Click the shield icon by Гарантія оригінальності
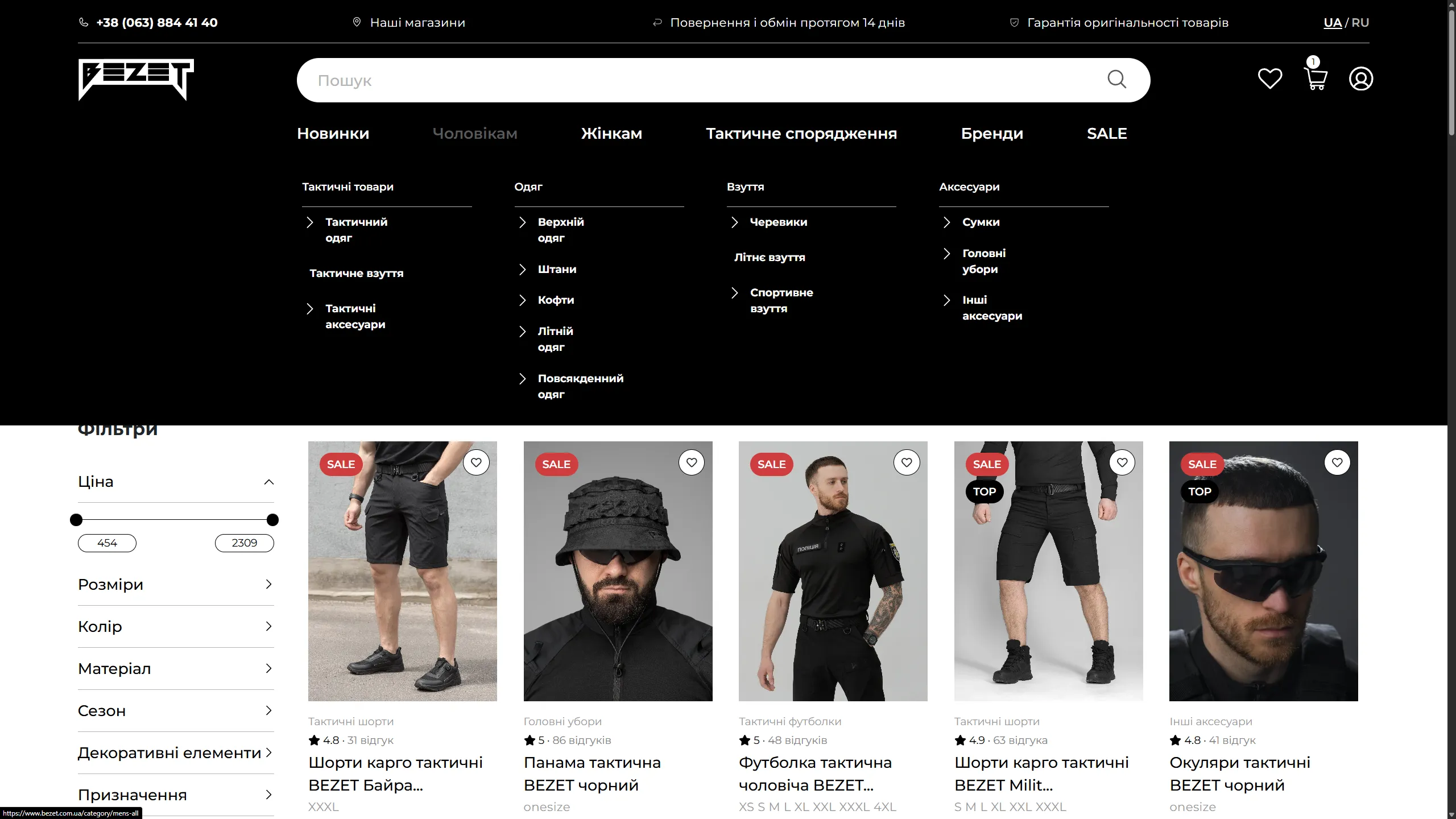This screenshot has width=1456, height=819. (x=1014, y=22)
